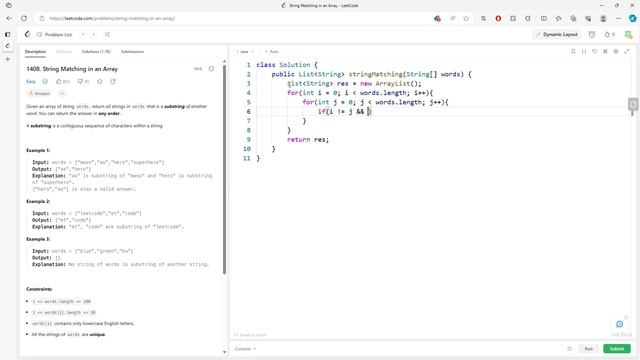Share the problem via share icon

click(113, 82)
